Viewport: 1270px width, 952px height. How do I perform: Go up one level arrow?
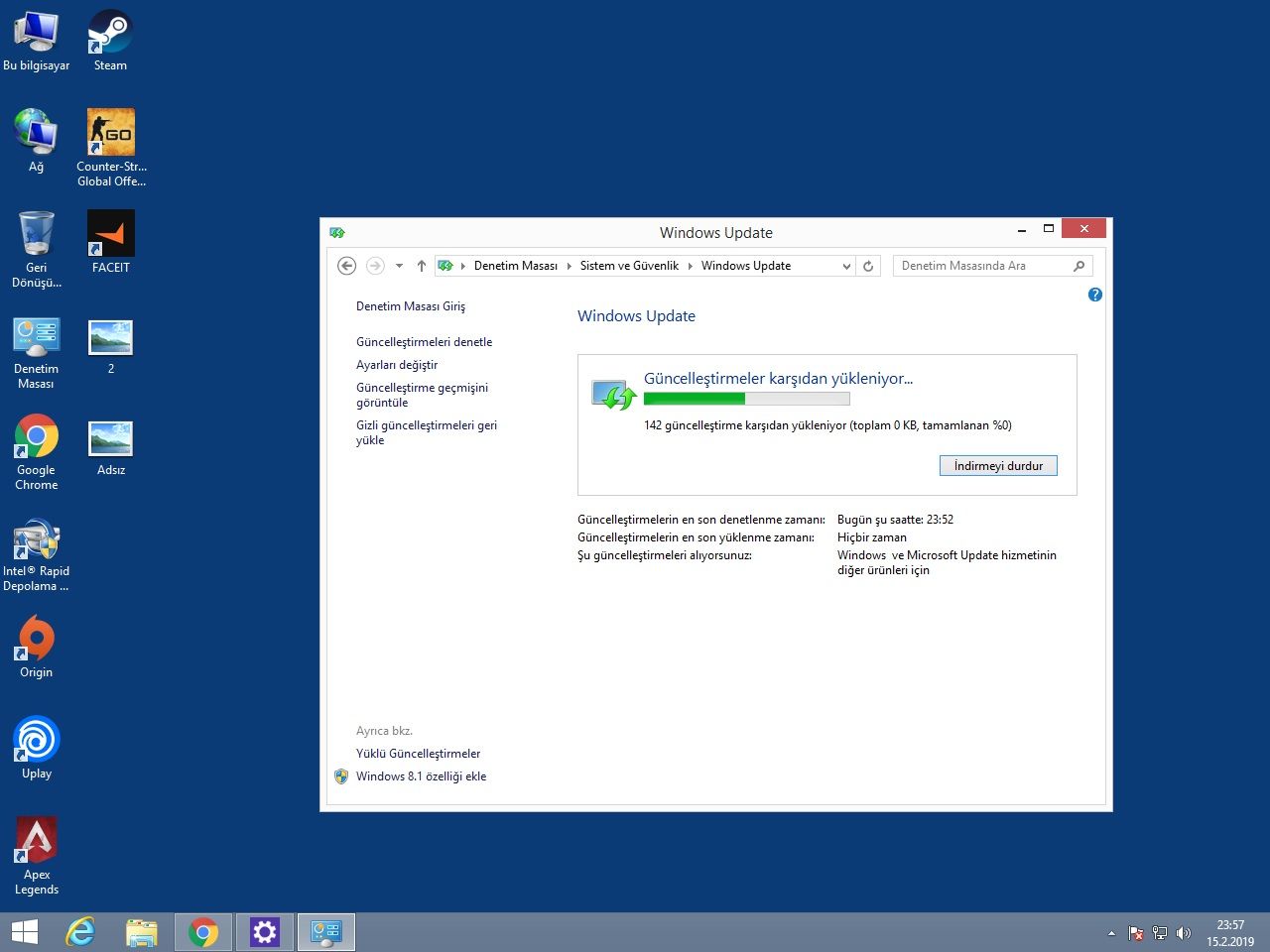(422, 266)
